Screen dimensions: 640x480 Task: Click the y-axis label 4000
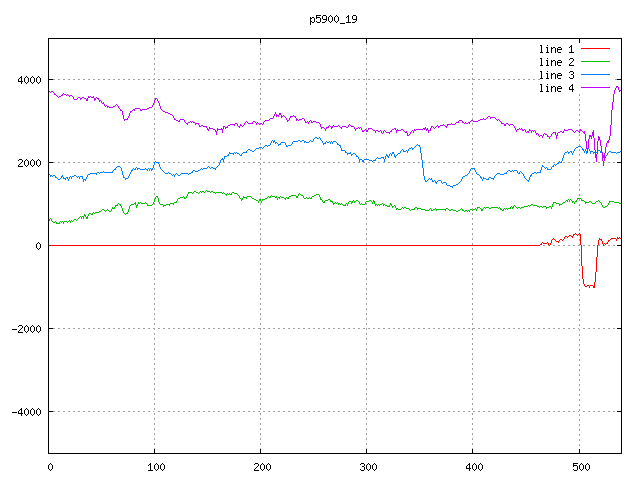coord(29,80)
